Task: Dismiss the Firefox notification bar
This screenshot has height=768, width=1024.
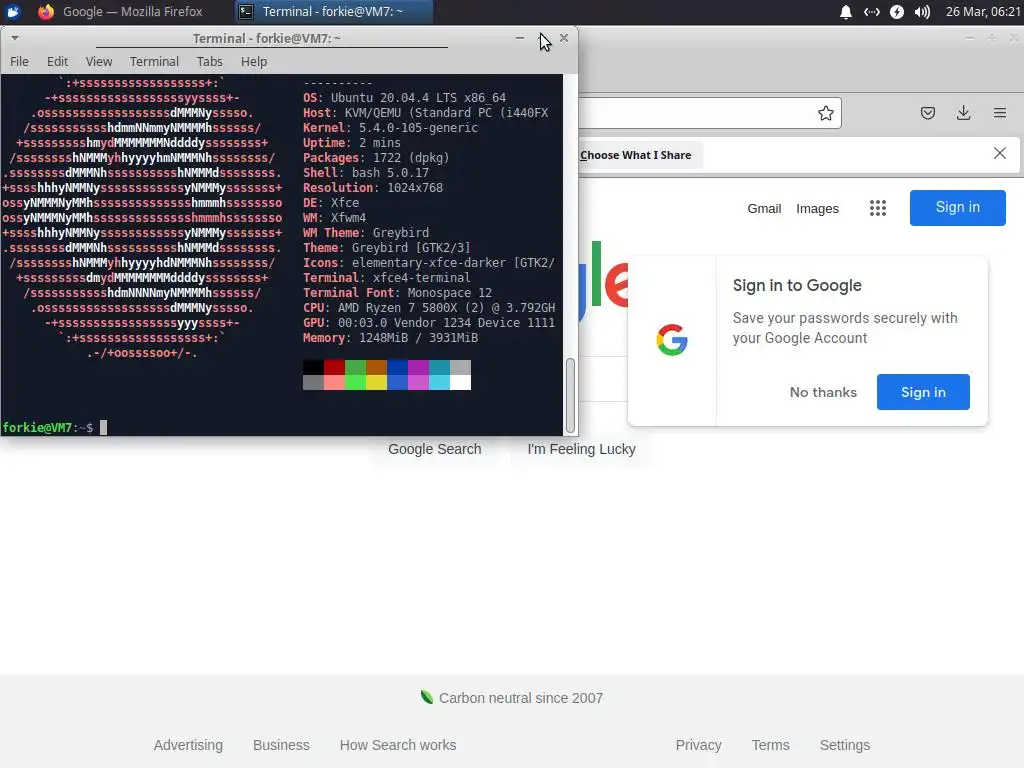Action: (x=1000, y=153)
